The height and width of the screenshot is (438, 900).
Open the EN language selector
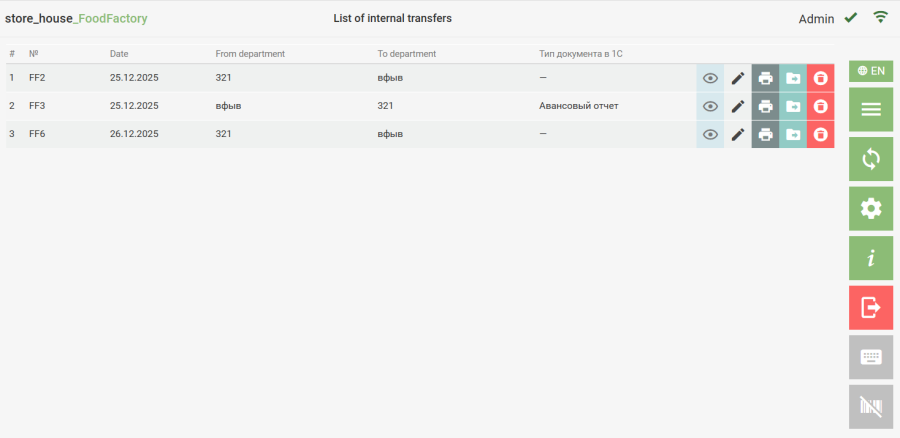870,71
